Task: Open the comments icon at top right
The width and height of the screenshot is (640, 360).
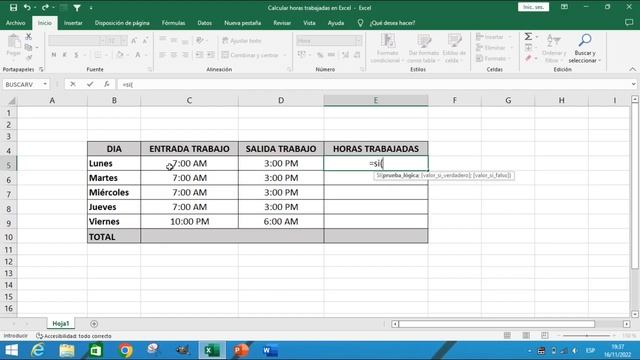Action: pyautogui.click(x=629, y=23)
